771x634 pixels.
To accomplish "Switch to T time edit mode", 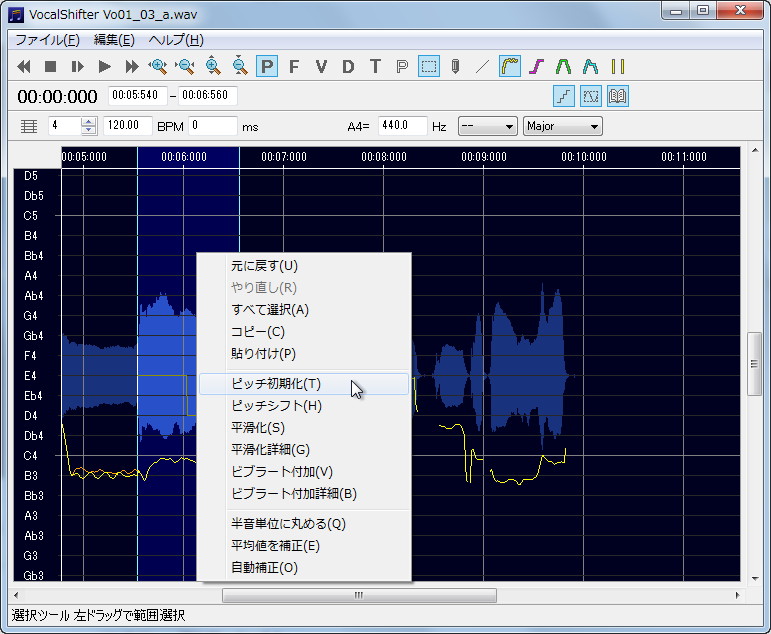I will point(375,66).
